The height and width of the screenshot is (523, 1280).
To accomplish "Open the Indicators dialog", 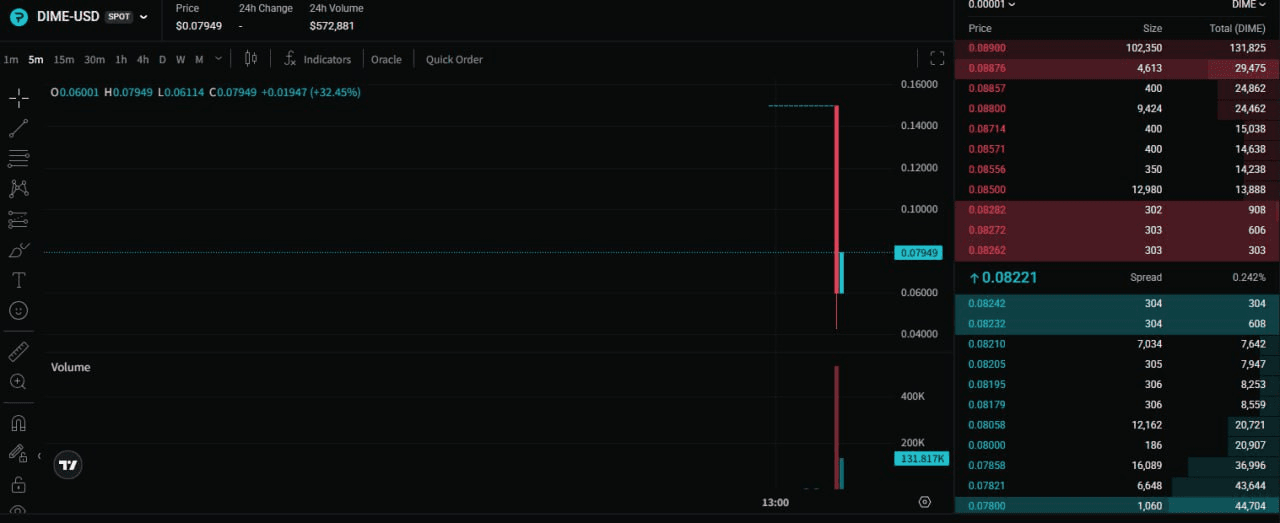I will [x=327, y=59].
